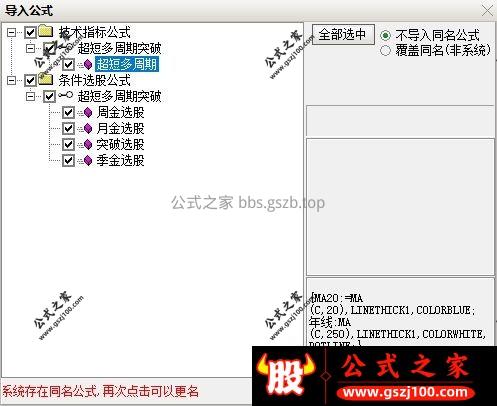Collapse the 条件选股公式 tree node
Viewport: 497px width, 406px height.
coord(12,80)
